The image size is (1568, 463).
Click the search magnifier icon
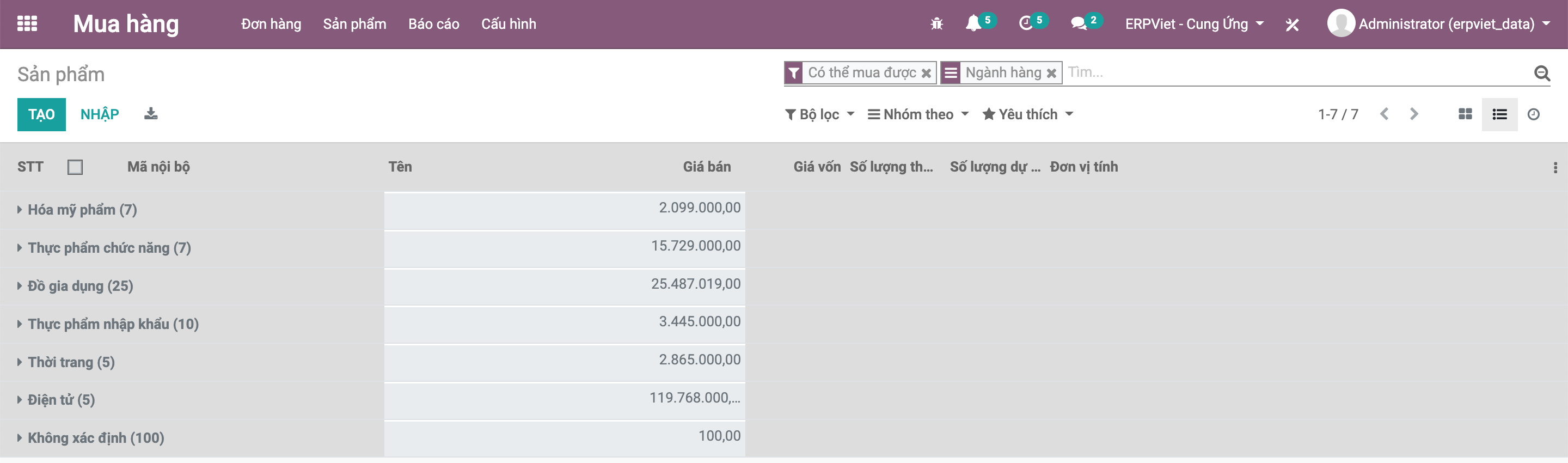(1541, 73)
